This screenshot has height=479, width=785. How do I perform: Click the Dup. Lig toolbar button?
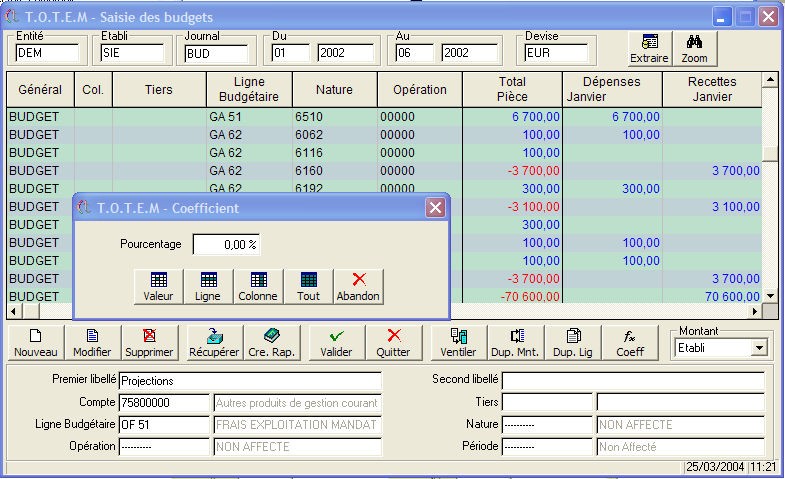pos(573,342)
